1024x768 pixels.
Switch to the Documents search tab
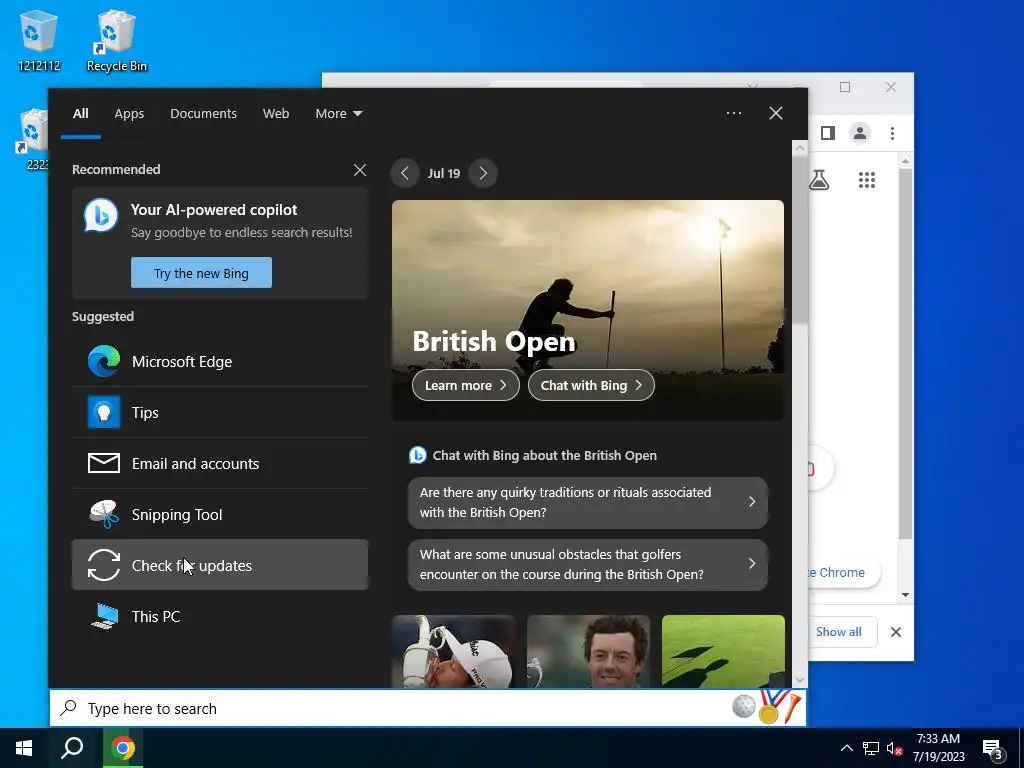[204, 114]
